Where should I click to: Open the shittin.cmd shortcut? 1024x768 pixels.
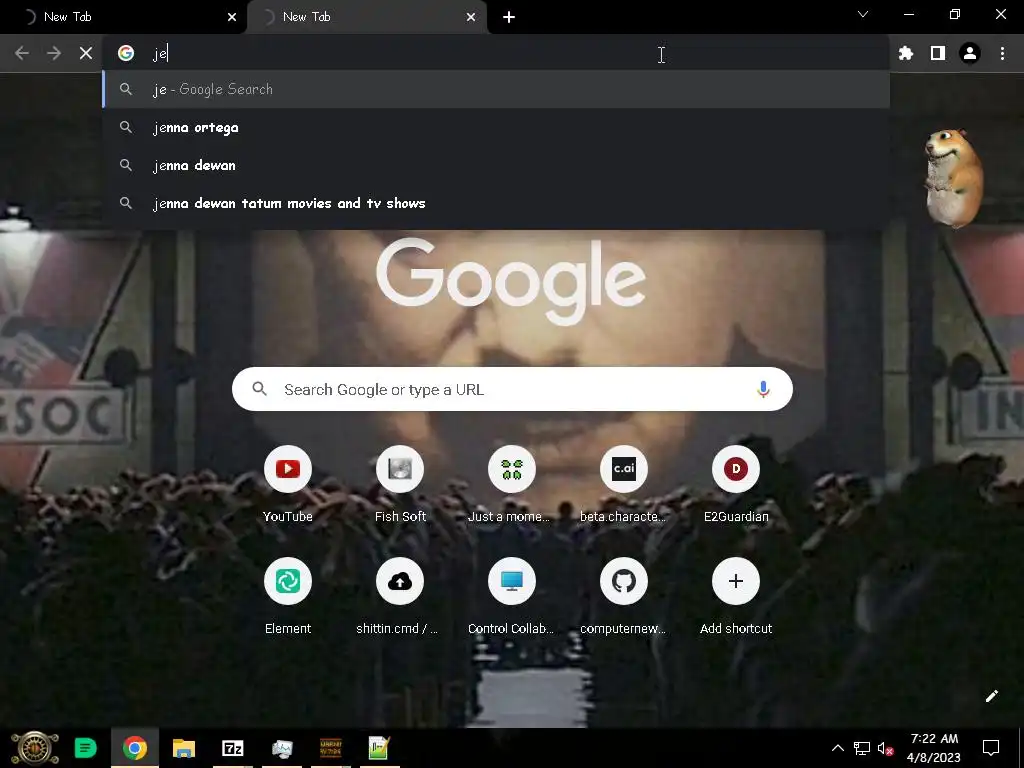[x=400, y=597]
